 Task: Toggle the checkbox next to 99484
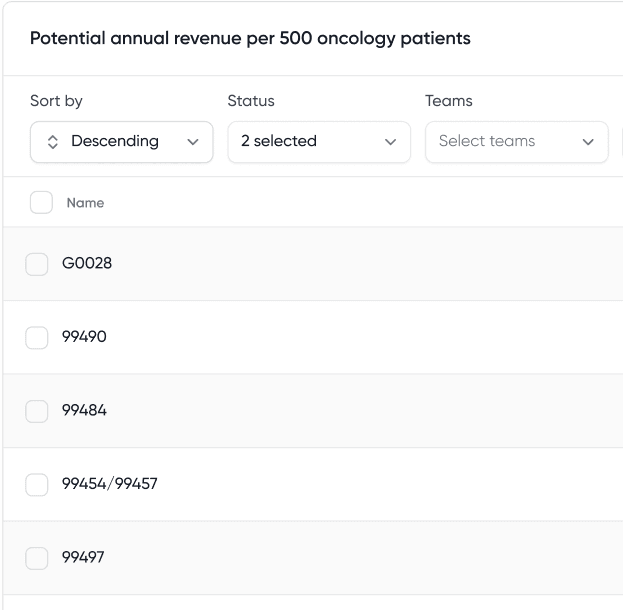tap(37, 411)
